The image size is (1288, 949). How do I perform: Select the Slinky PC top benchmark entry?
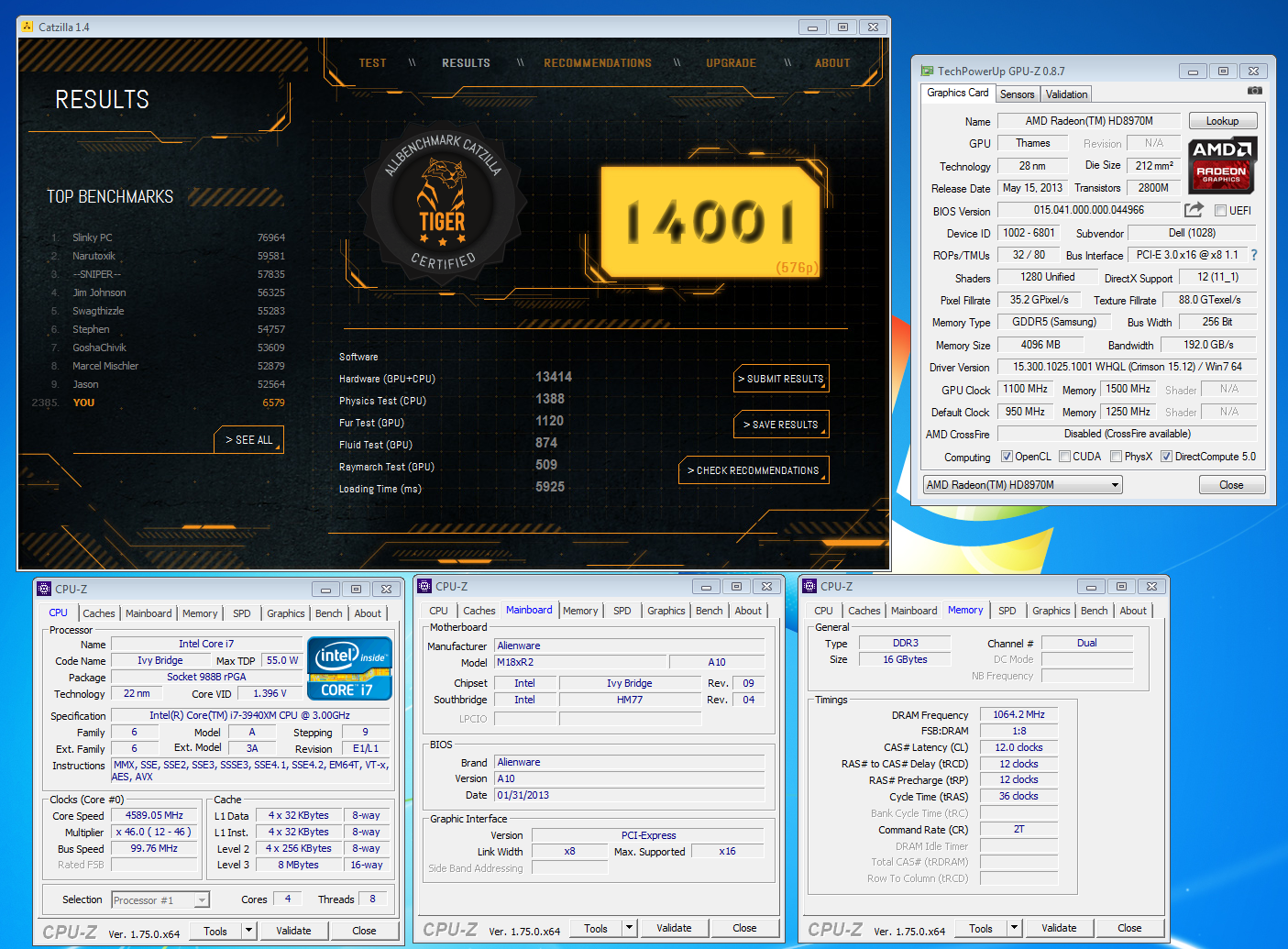point(169,237)
